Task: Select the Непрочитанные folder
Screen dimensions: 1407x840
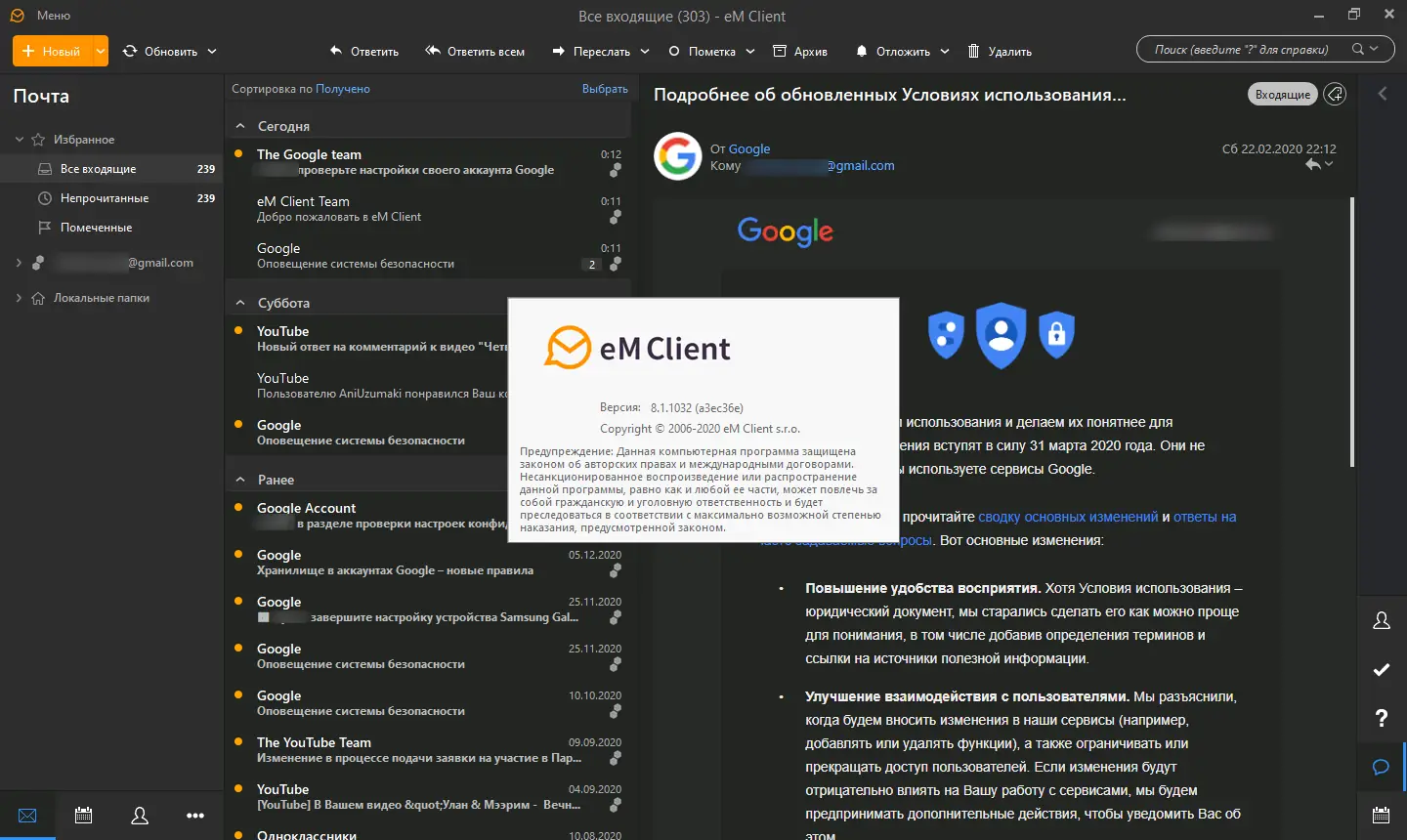Action: click(111, 198)
